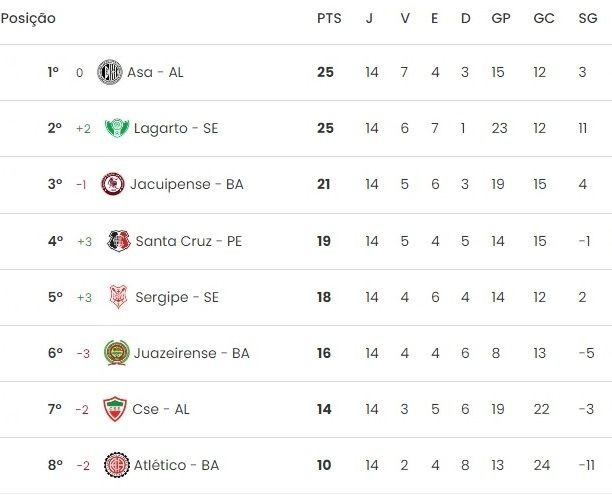This screenshot has height=495, width=612.
Task: Click Asa's 25 points value
Action: click(x=326, y=72)
